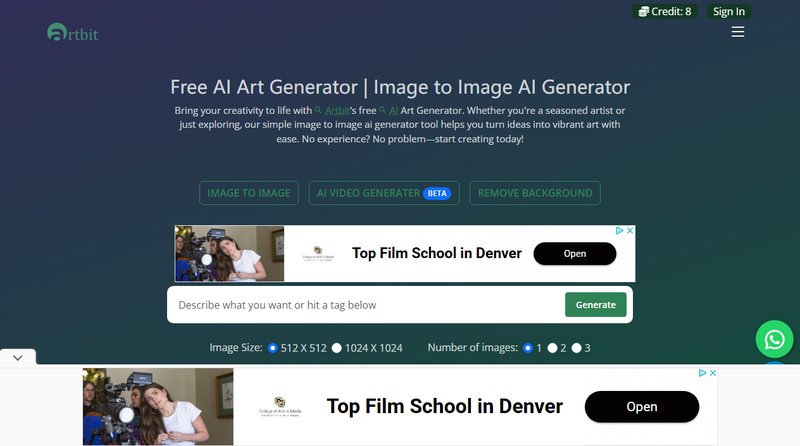Click the prompt description input field
This screenshot has height=446, width=800.
pyautogui.click(x=365, y=305)
